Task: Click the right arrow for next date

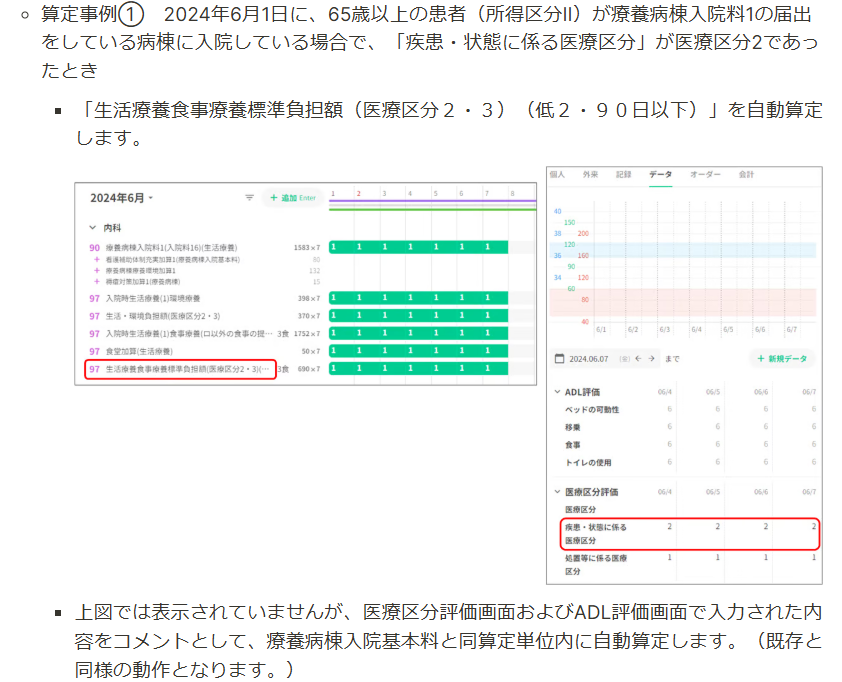Action: click(x=651, y=358)
